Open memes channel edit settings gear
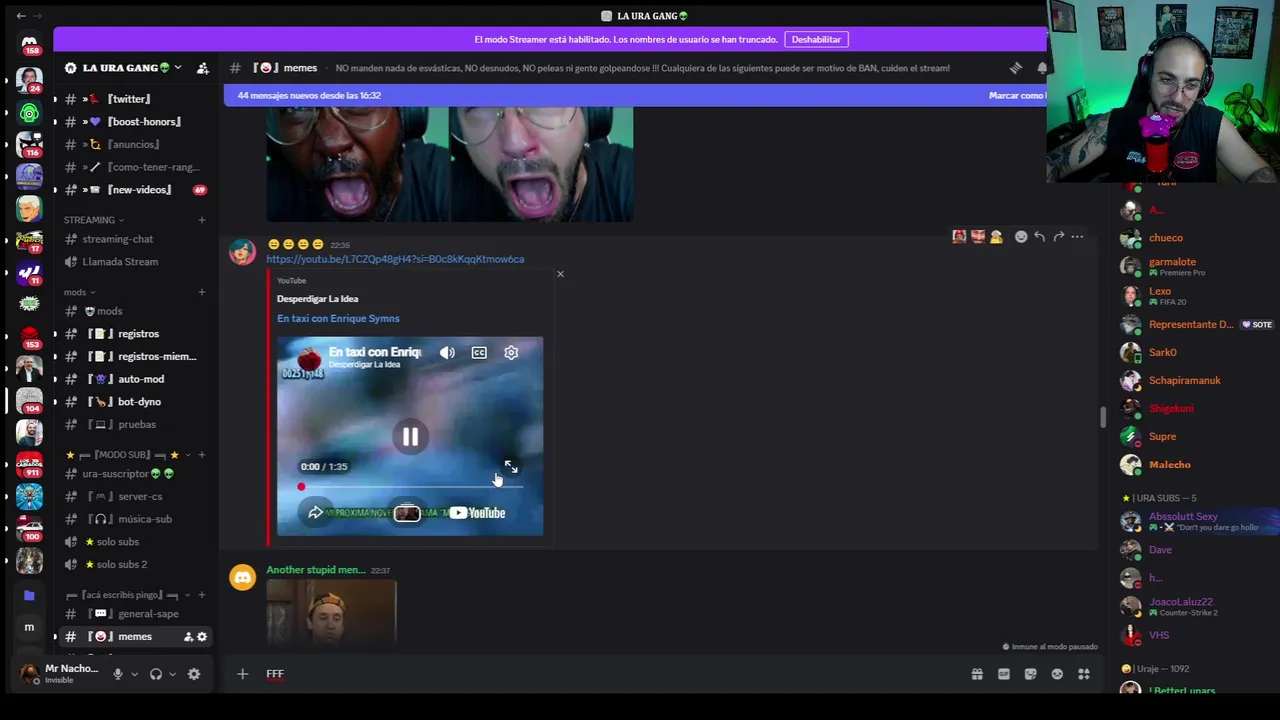Screen dimensions: 1280x720 [x=202, y=637]
